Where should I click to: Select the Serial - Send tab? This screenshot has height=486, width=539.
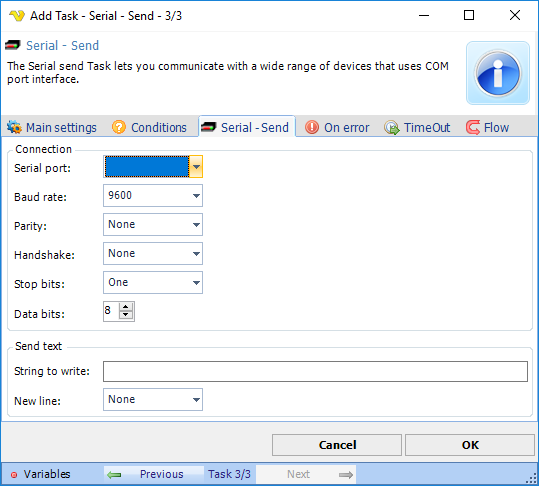(x=247, y=127)
